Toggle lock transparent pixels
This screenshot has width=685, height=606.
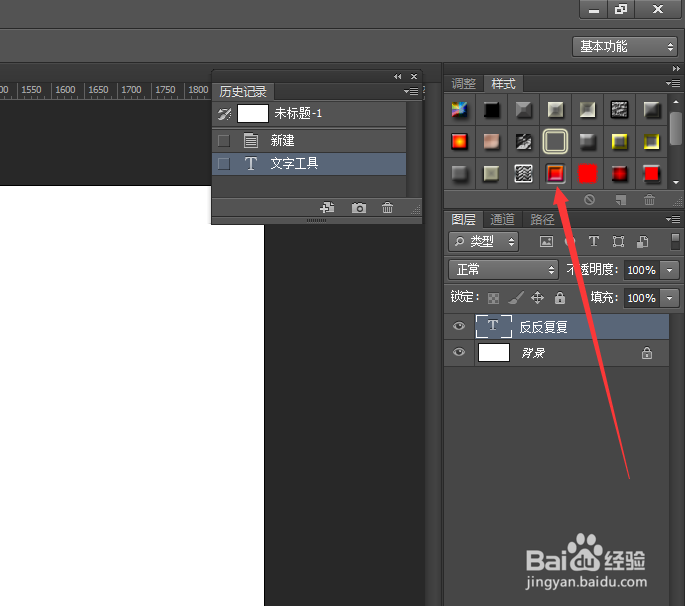pos(493,298)
